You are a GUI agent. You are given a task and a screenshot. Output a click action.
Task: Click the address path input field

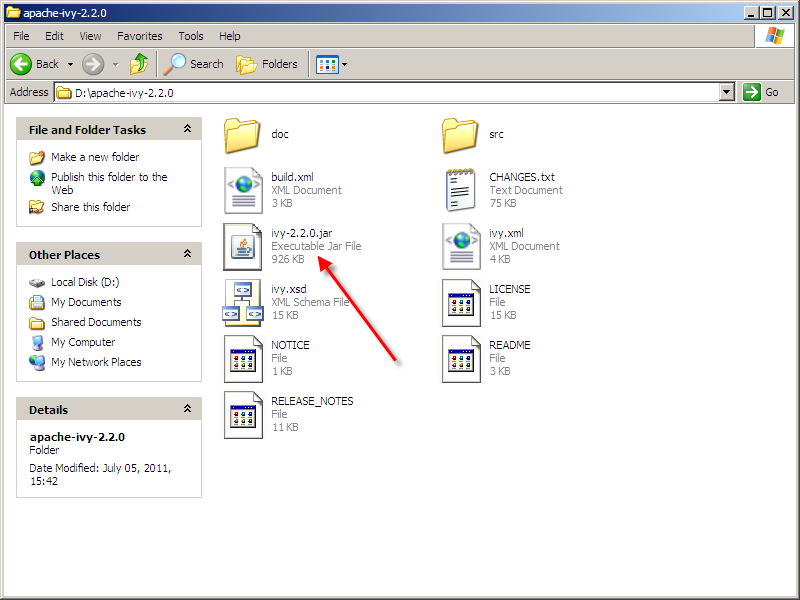tap(387, 92)
